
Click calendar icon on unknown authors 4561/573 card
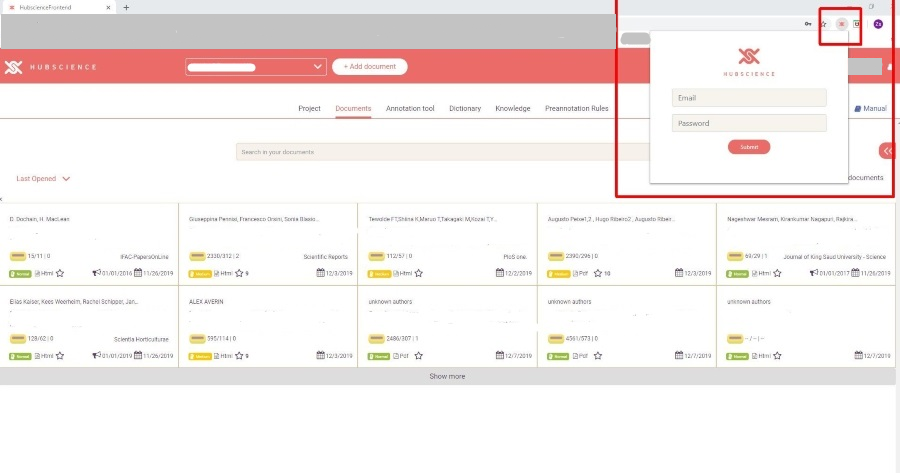tap(679, 355)
